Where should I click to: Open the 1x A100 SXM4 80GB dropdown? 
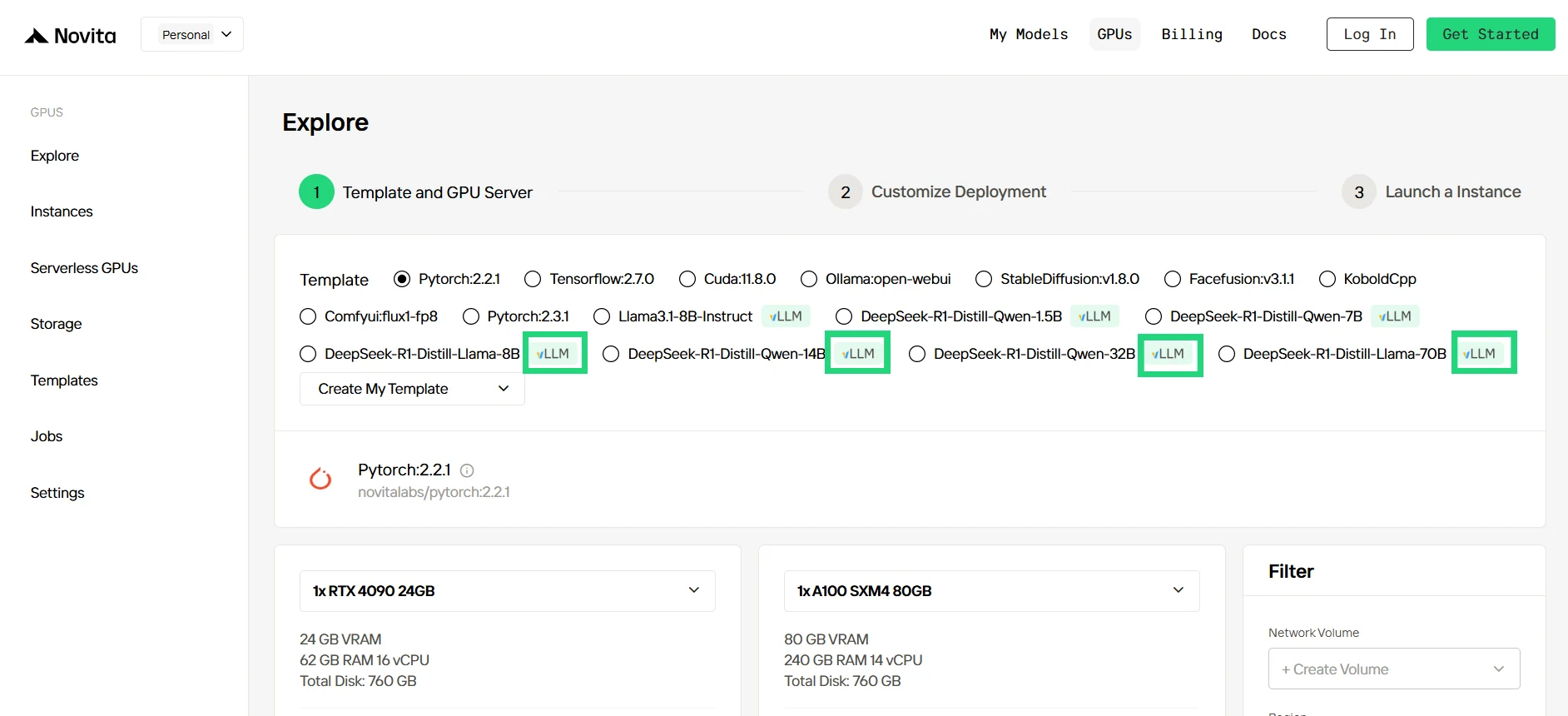(x=992, y=591)
